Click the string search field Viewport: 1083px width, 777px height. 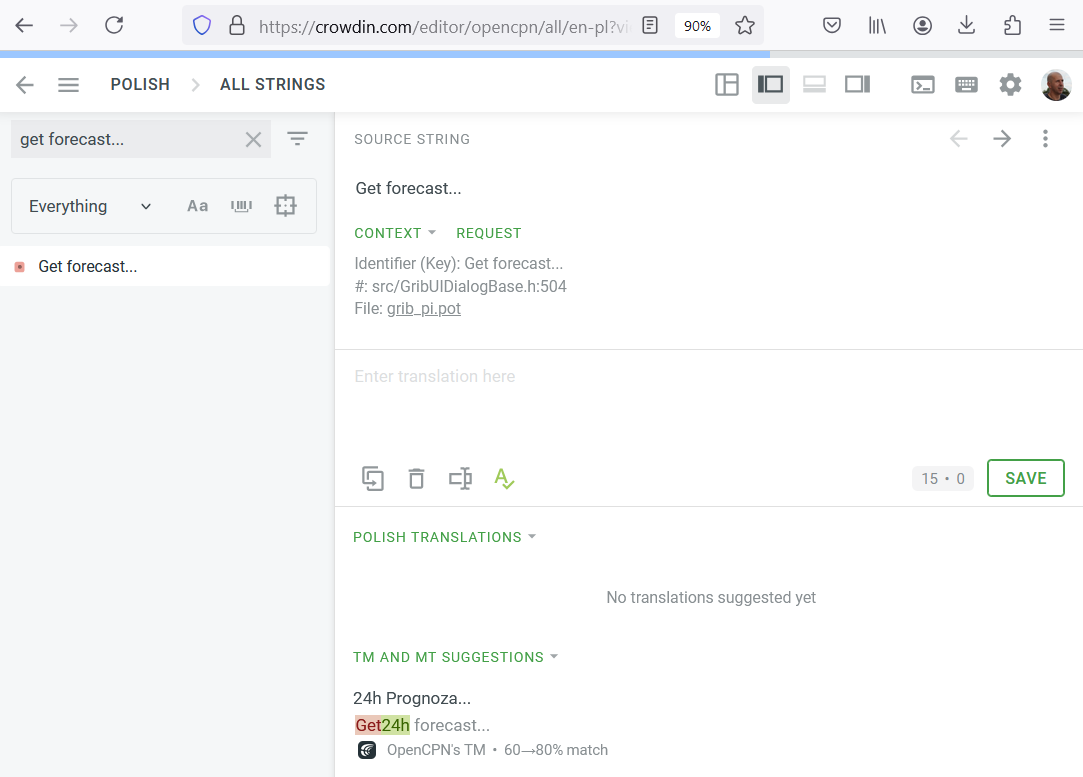(x=128, y=140)
